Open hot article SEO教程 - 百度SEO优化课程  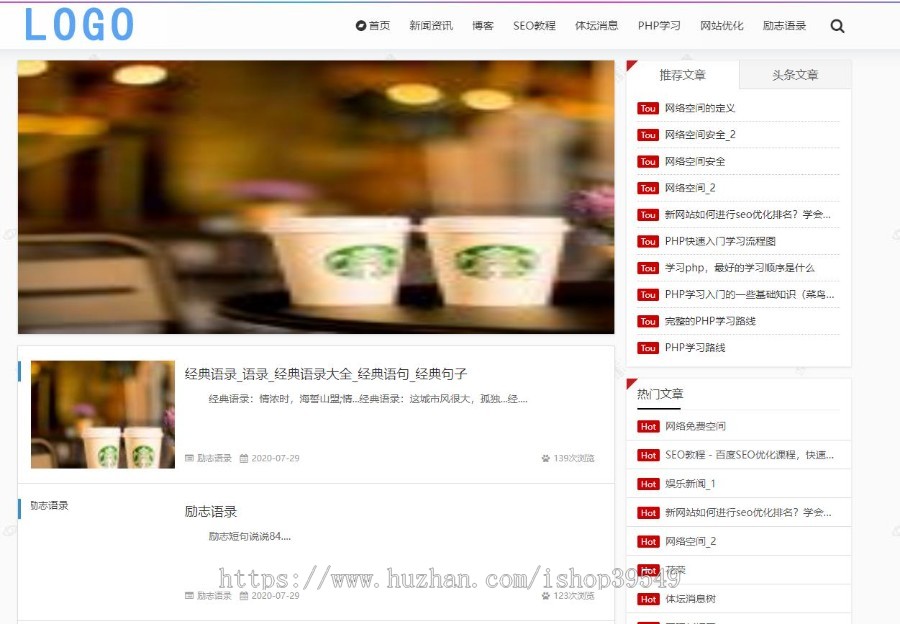pos(749,455)
